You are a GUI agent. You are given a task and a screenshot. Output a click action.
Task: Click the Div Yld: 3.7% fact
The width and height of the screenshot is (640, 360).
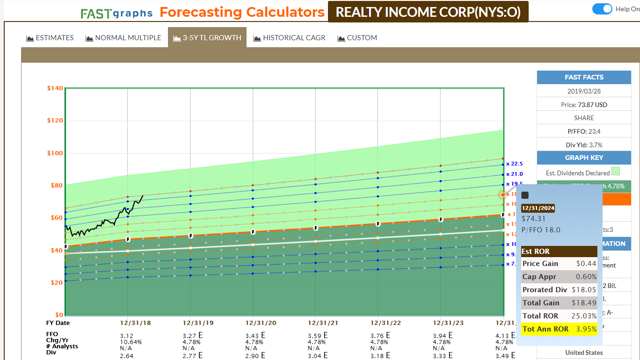(584, 145)
